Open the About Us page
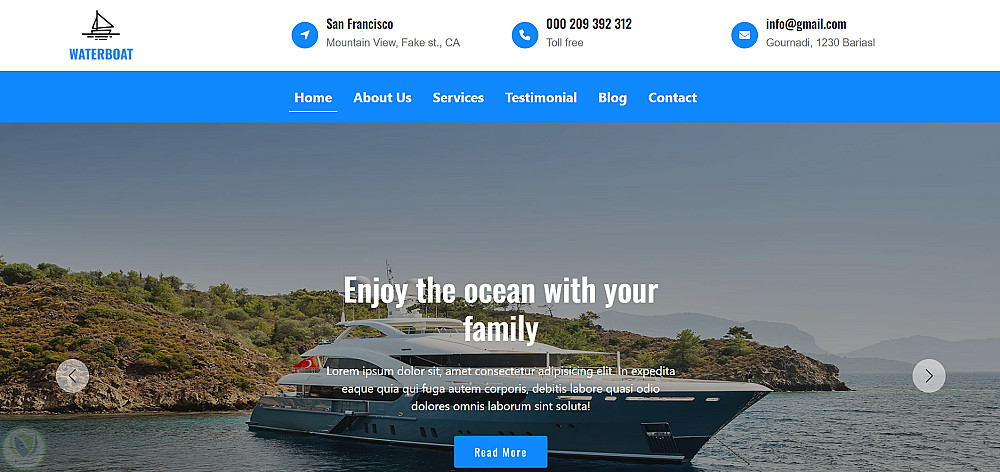This screenshot has height=472, width=1000. click(x=383, y=98)
